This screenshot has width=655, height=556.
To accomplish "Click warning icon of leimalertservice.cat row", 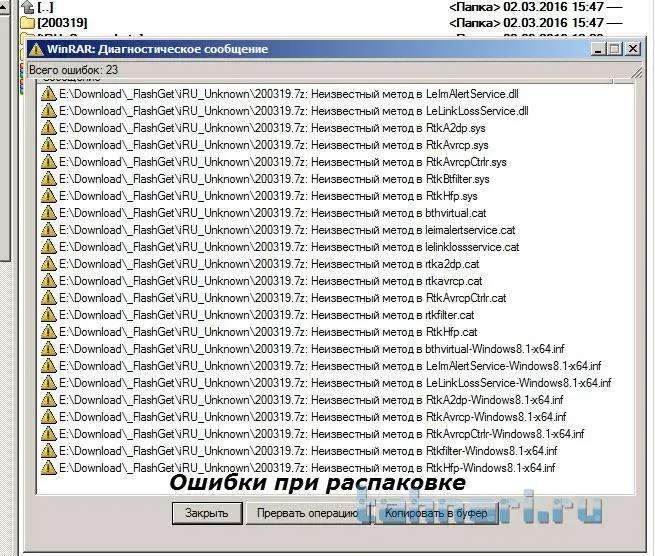I will coord(48,230).
